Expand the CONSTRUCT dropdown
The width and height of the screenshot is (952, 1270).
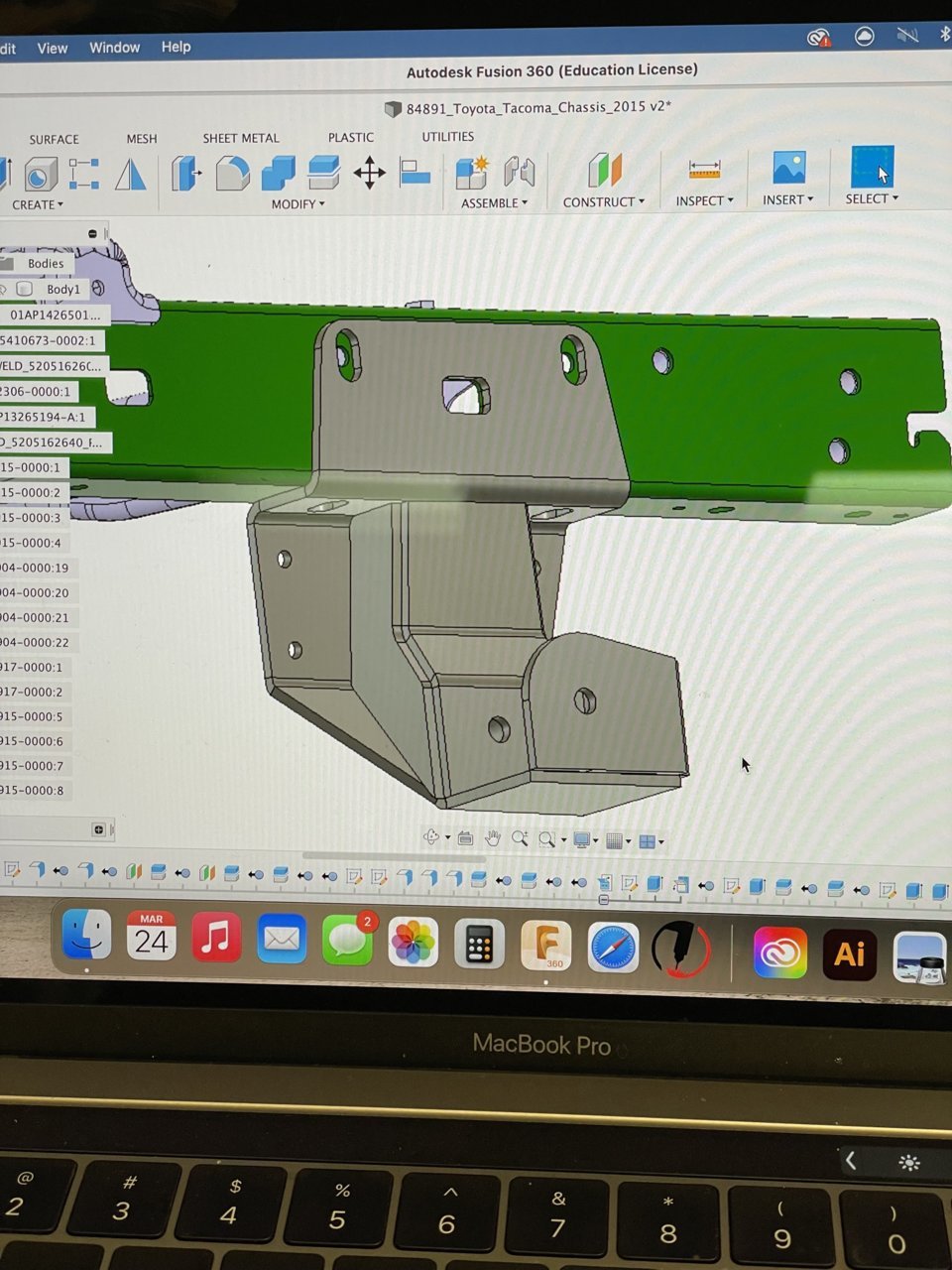pos(604,201)
